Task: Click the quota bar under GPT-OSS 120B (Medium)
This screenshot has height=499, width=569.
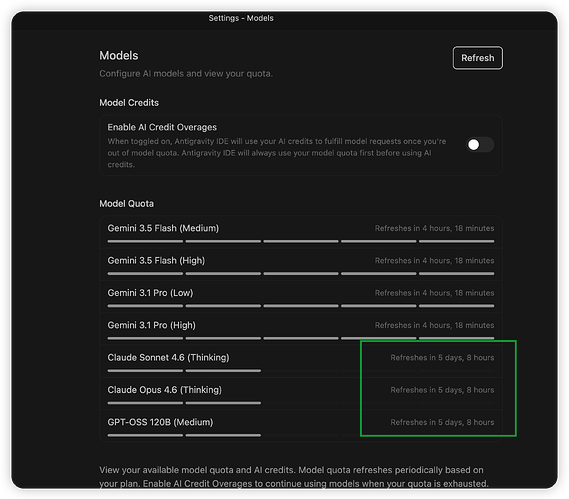Action: pyautogui.click(x=301, y=435)
